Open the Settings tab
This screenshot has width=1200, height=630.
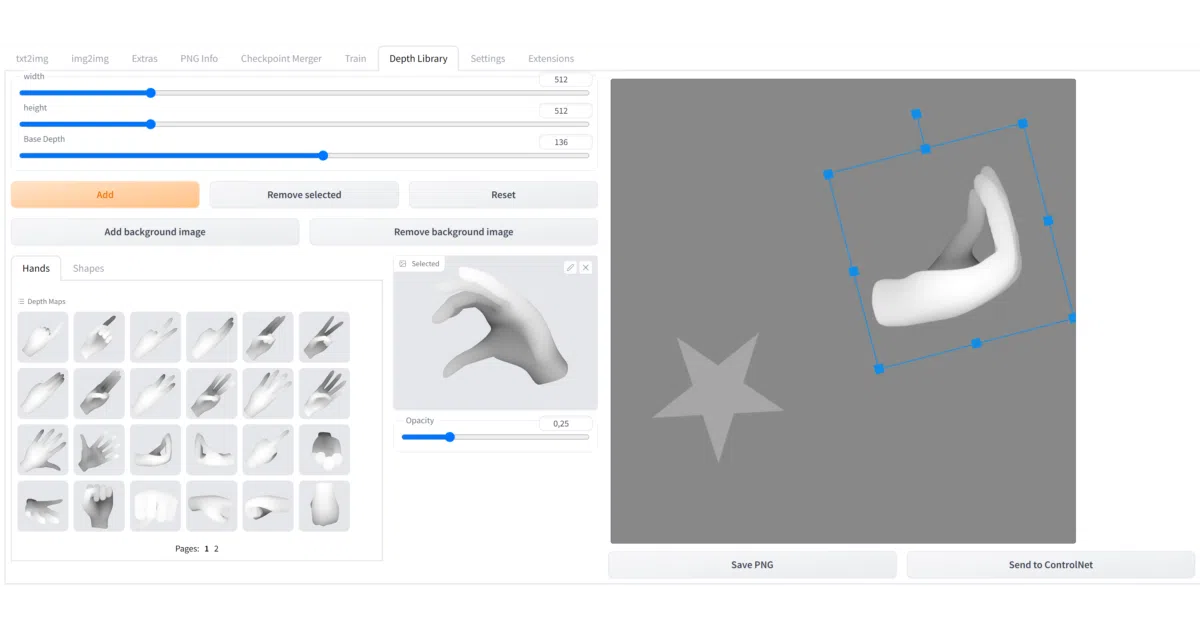tap(488, 59)
